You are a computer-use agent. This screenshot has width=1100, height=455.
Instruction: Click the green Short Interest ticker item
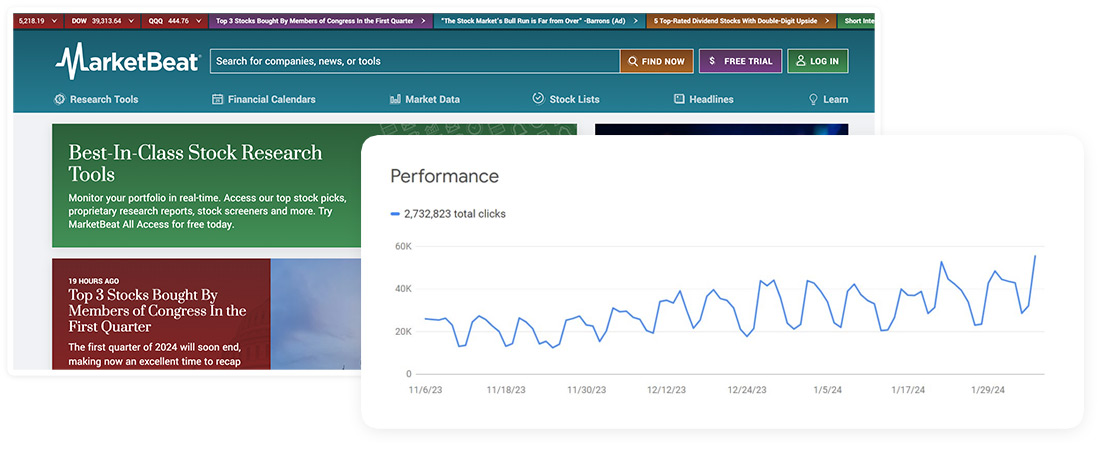pyautogui.click(x=857, y=21)
